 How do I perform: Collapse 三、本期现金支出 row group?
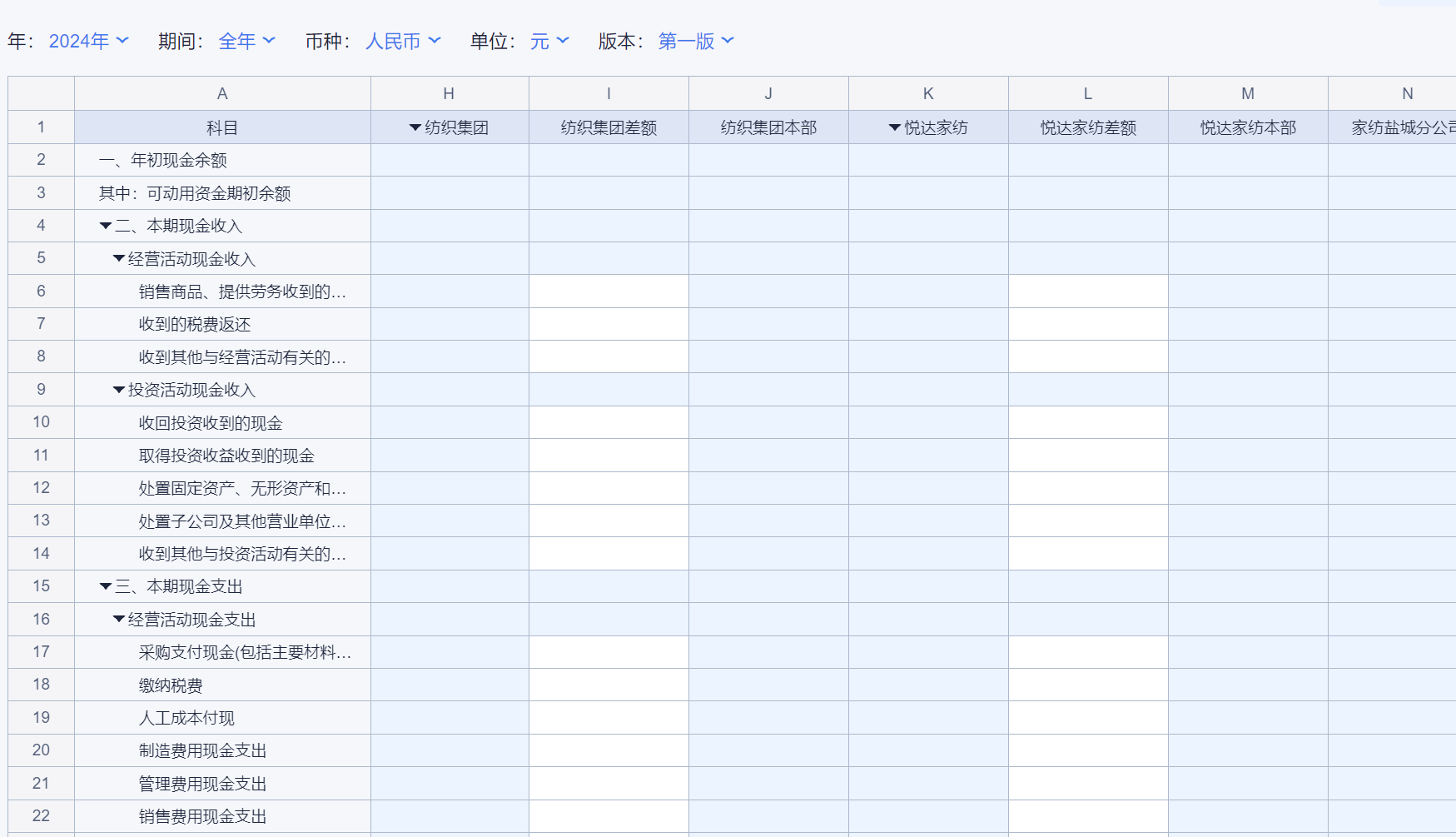pos(106,586)
